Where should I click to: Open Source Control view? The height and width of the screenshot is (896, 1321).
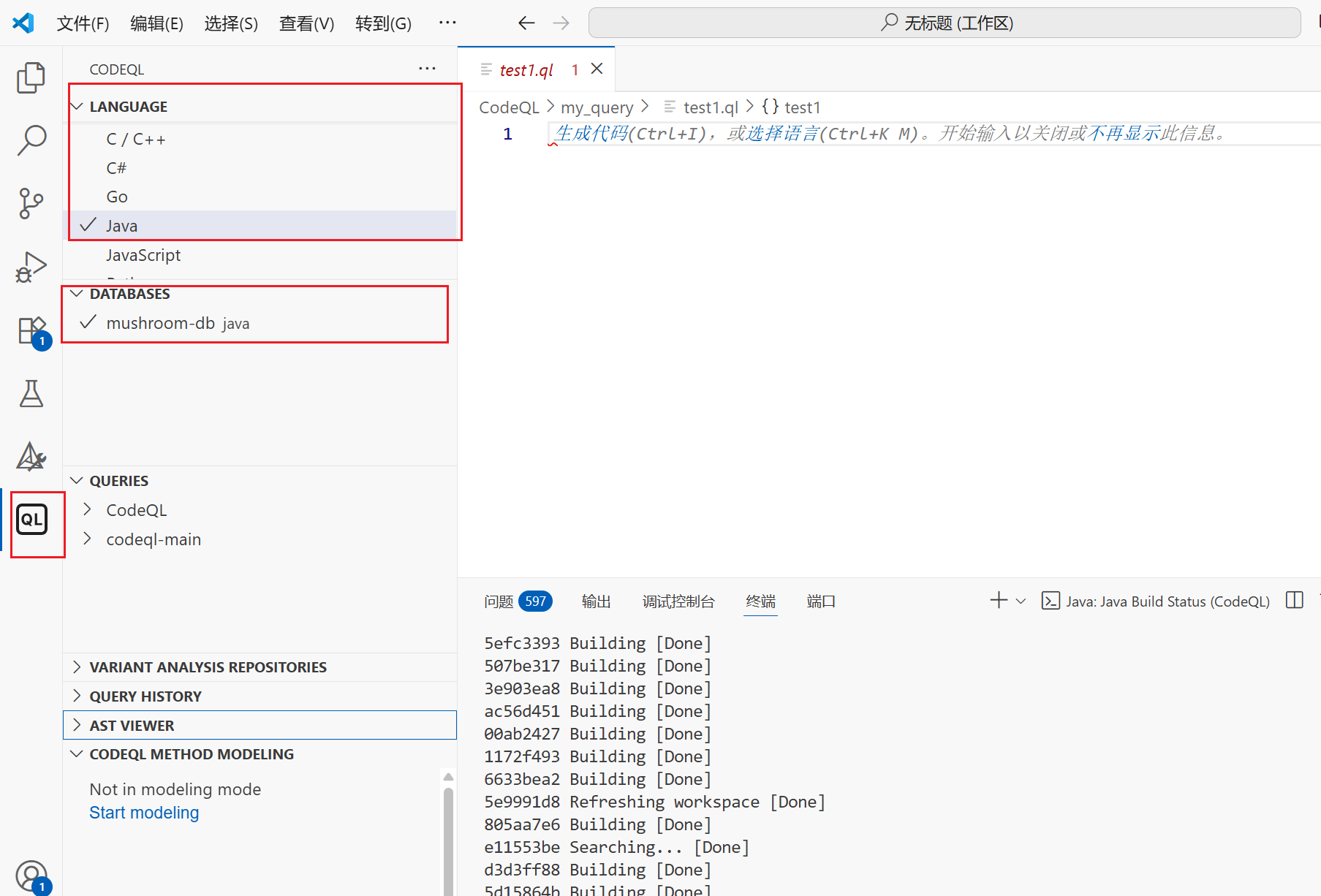[31, 203]
